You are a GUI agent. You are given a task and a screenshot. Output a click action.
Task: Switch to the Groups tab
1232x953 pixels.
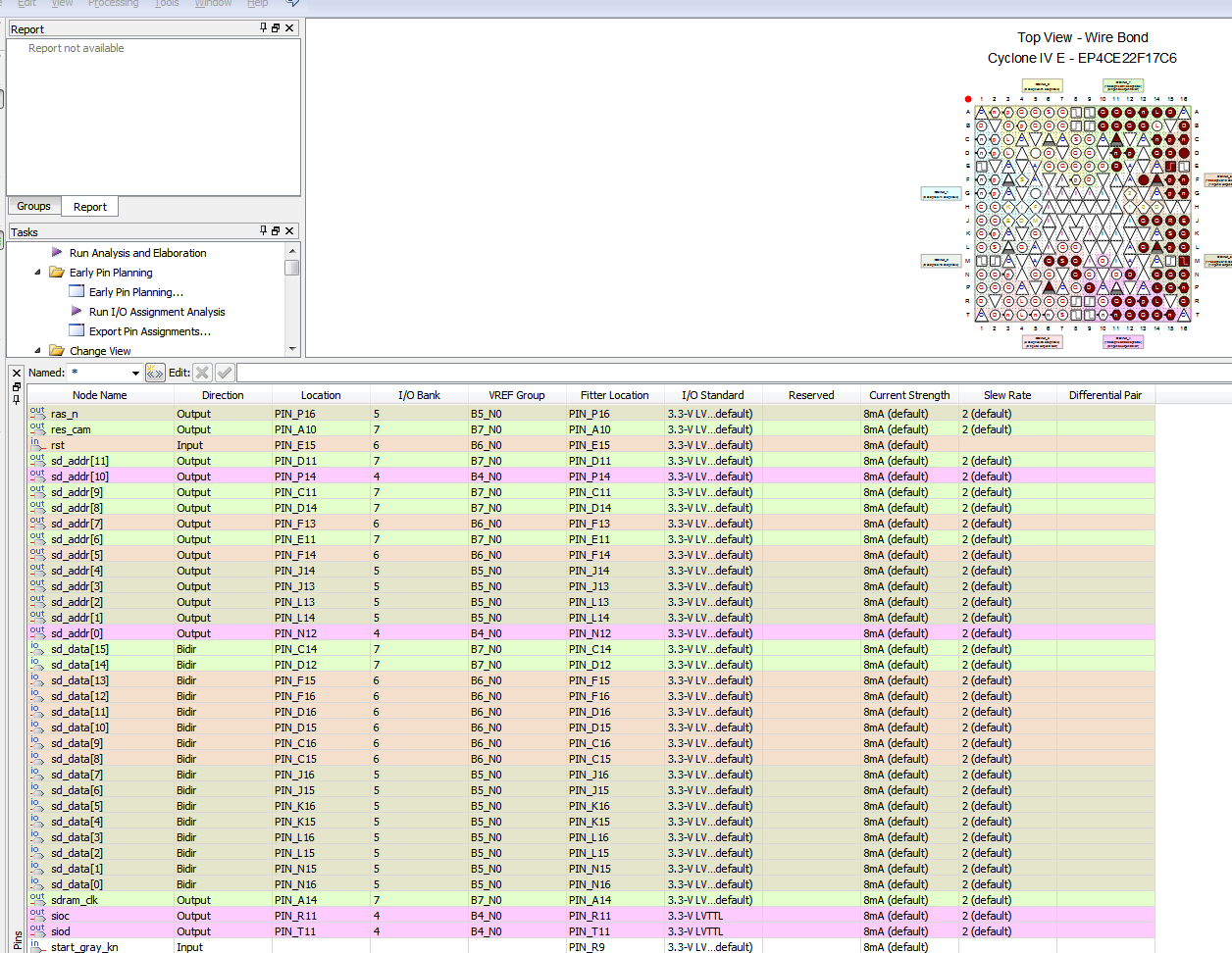[x=33, y=207]
